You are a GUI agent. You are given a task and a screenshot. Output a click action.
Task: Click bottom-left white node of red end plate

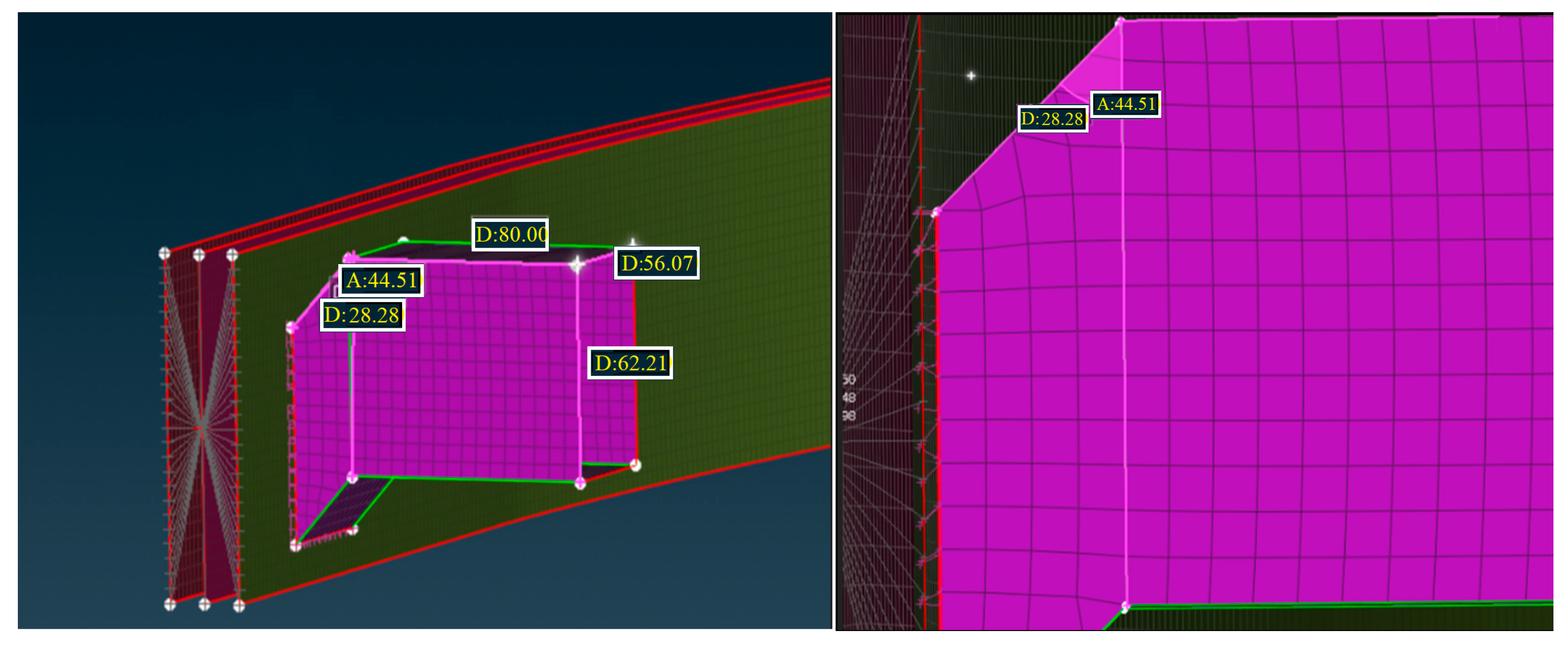pos(170,604)
